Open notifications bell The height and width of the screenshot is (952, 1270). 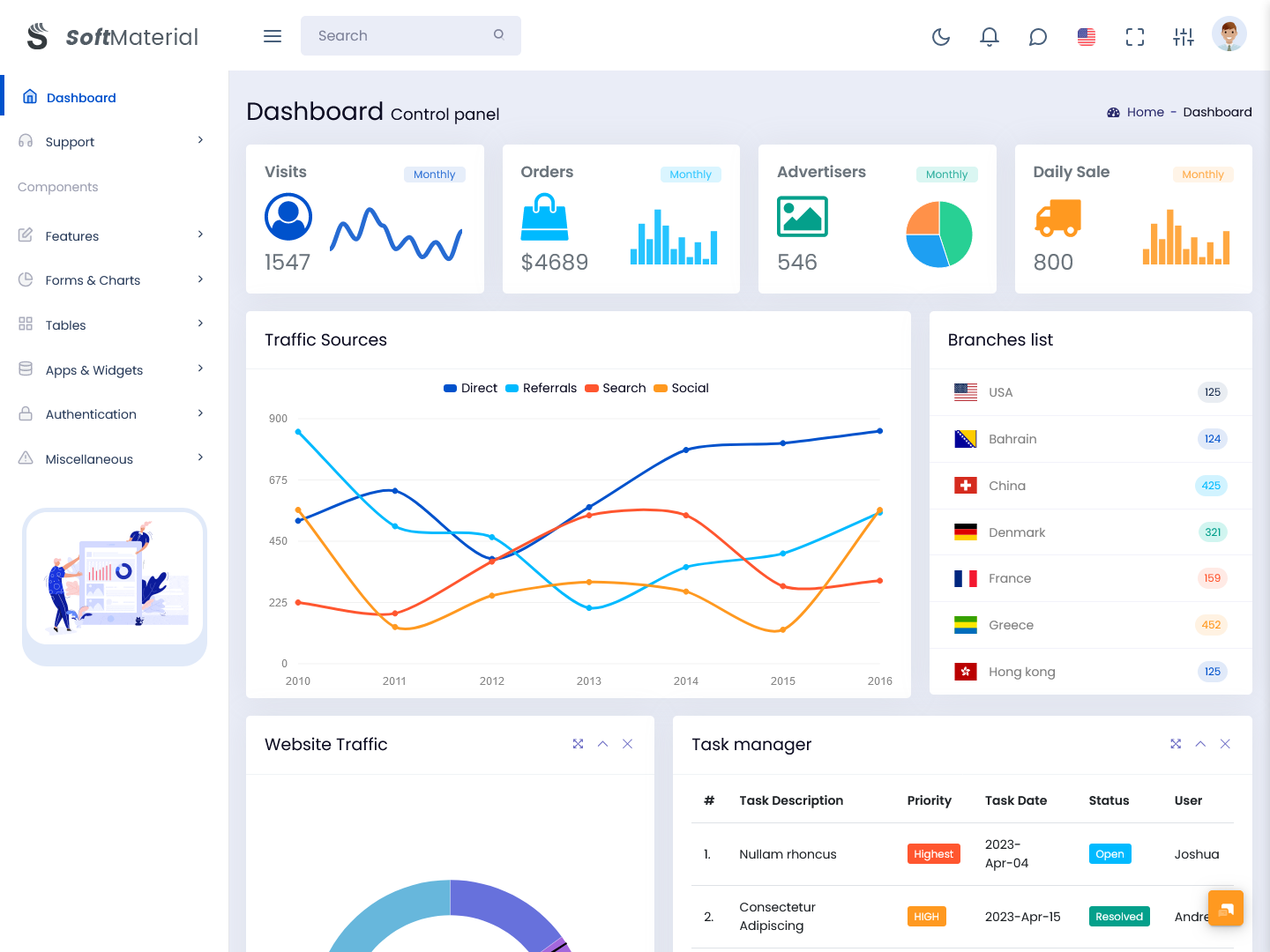click(x=990, y=36)
